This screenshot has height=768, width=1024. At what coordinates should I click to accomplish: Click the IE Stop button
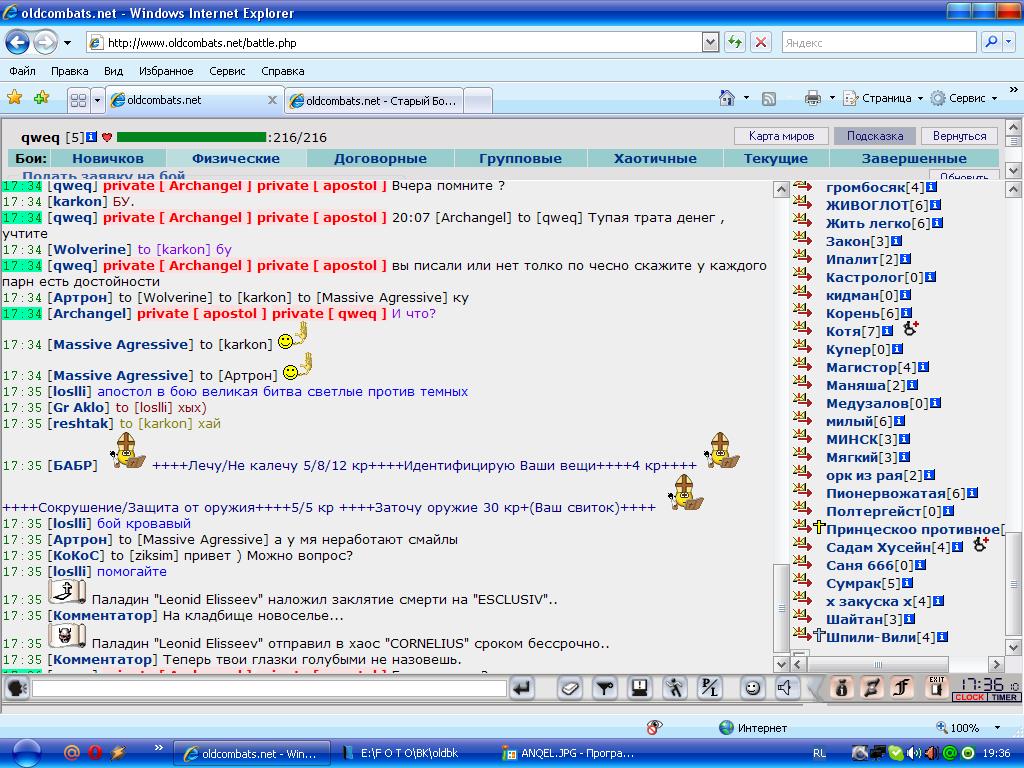tap(761, 42)
